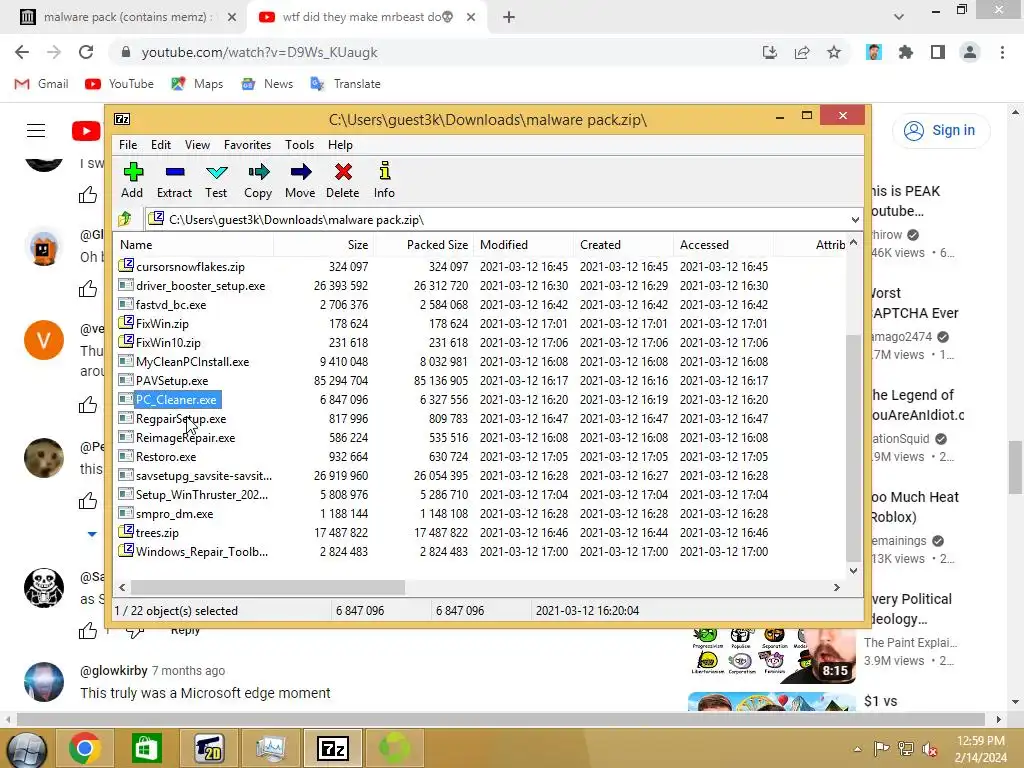This screenshot has width=1024, height=768.
Task: Click the share page icon in address bar
Action: (802, 52)
